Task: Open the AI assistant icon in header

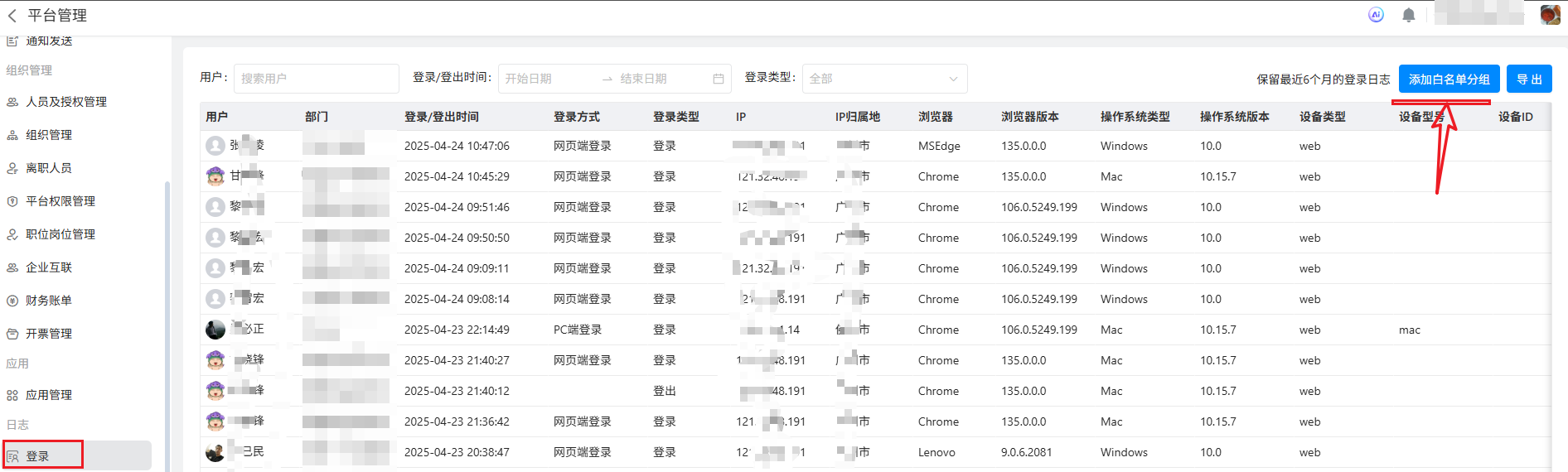Action: [1376, 15]
